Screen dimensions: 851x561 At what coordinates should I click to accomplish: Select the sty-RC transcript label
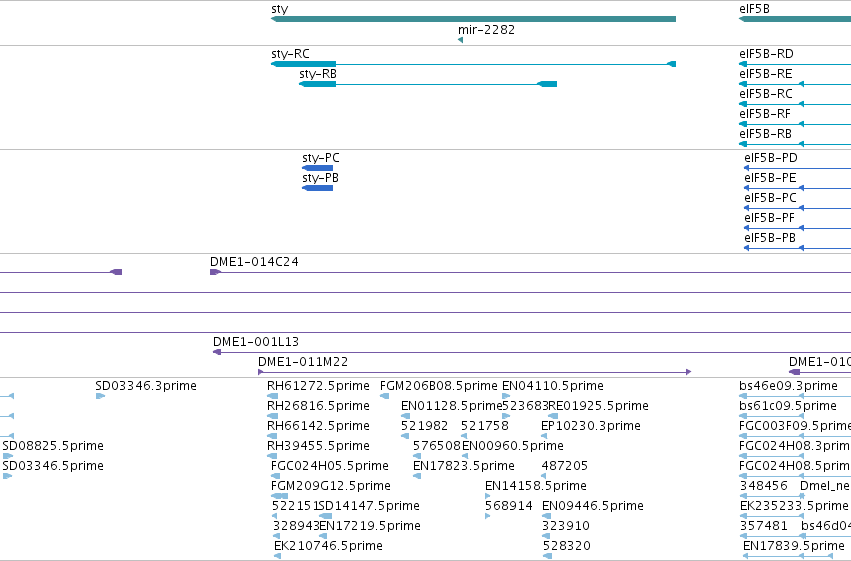[x=290, y=54]
